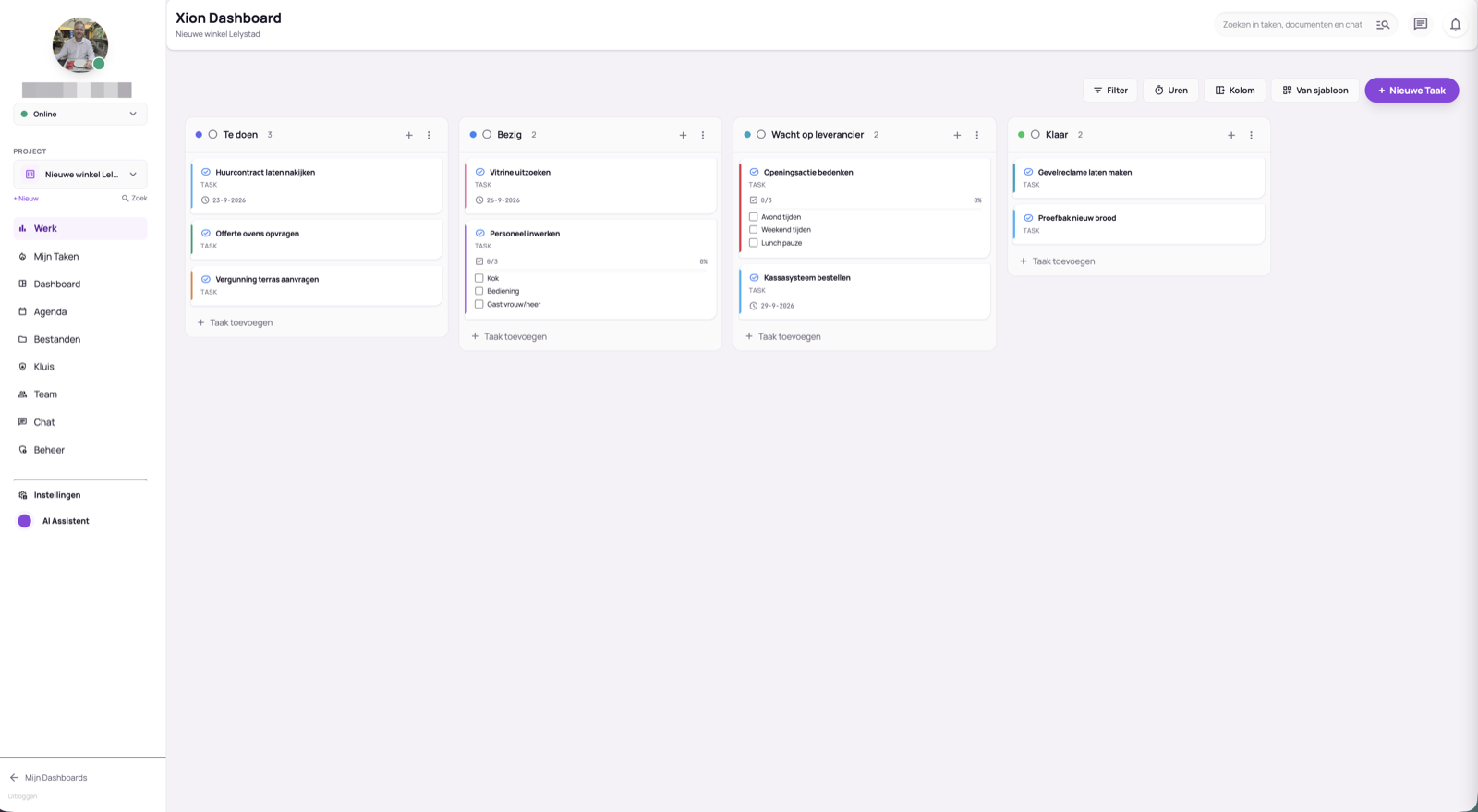Click plus icon in Wacht op leverancier column

click(957, 135)
